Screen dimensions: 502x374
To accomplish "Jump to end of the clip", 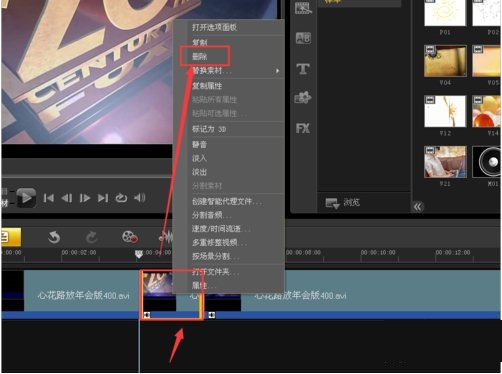I will (103, 198).
